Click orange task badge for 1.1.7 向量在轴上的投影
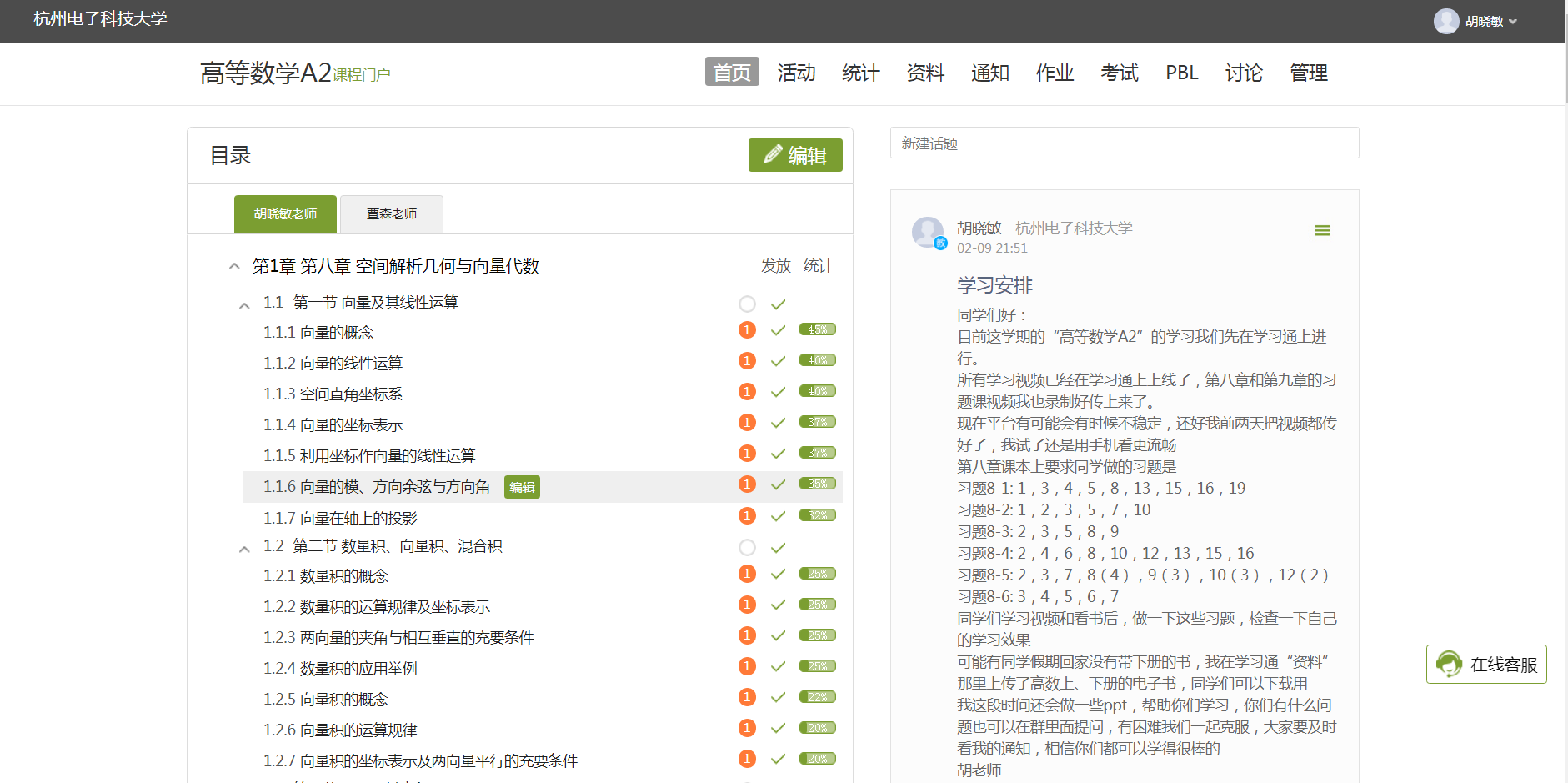The width and height of the screenshot is (1568, 783). [747, 515]
